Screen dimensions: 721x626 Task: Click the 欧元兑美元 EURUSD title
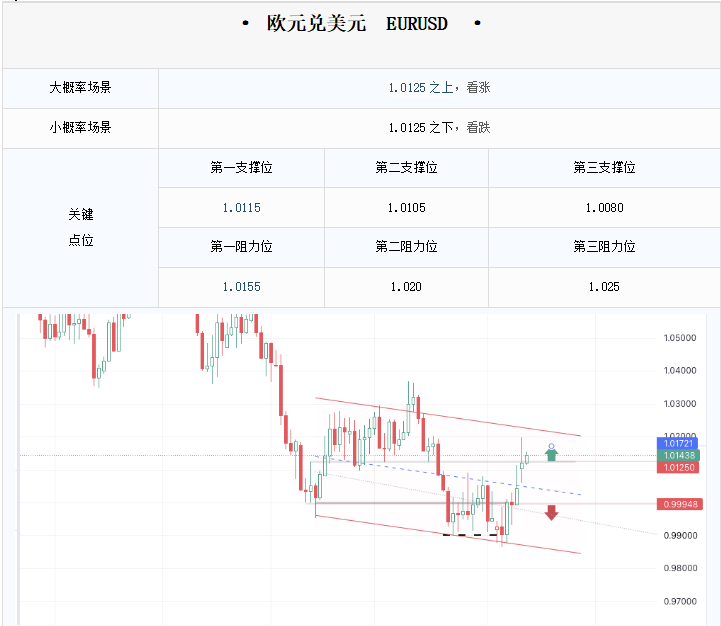pyautogui.click(x=357, y=23)
